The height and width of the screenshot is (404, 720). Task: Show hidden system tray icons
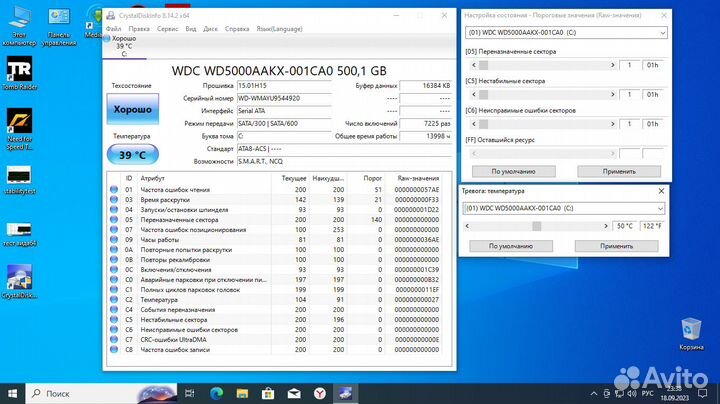tap(594, 394)
